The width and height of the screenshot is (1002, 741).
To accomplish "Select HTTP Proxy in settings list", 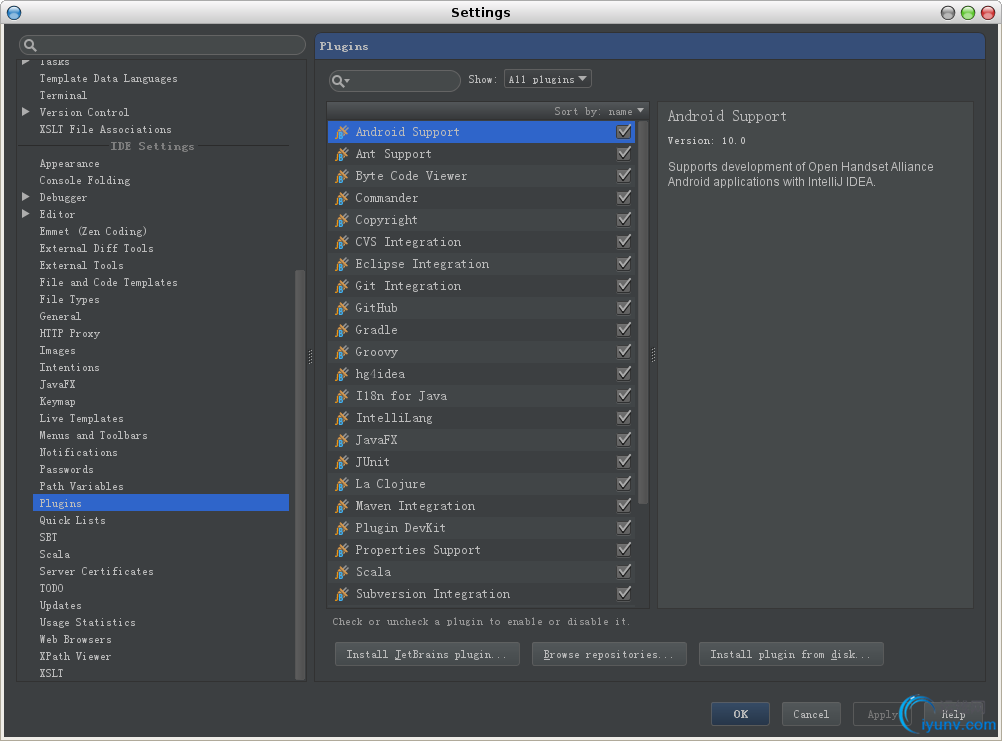I will [x=70, y=333].
